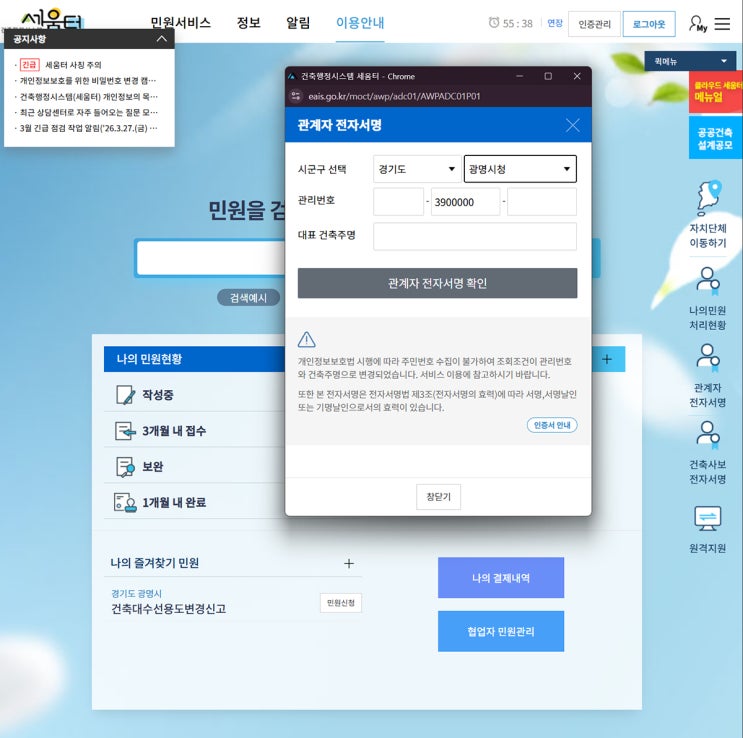This screenshot has height=738, width=743.
Task: Click the 세움터 logo
Action: tap(52, 18)
